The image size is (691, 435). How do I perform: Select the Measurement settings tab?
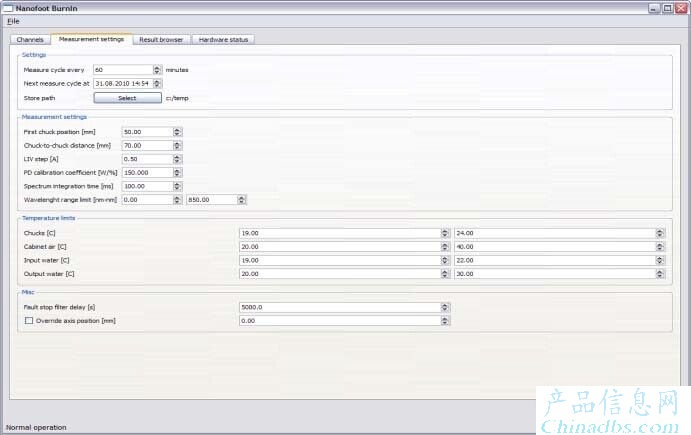(x=91, y=39)
